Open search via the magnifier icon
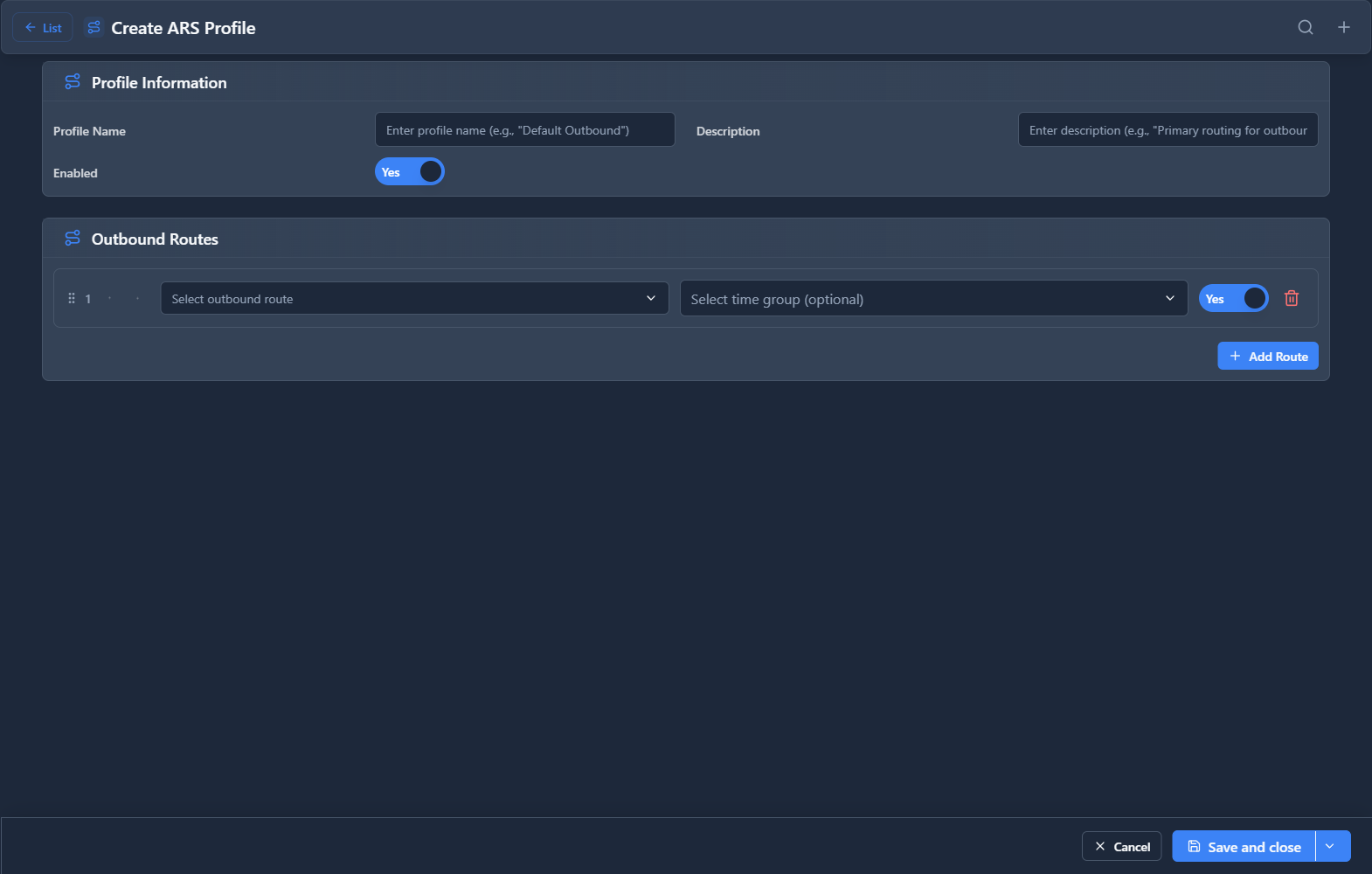 1305,27
